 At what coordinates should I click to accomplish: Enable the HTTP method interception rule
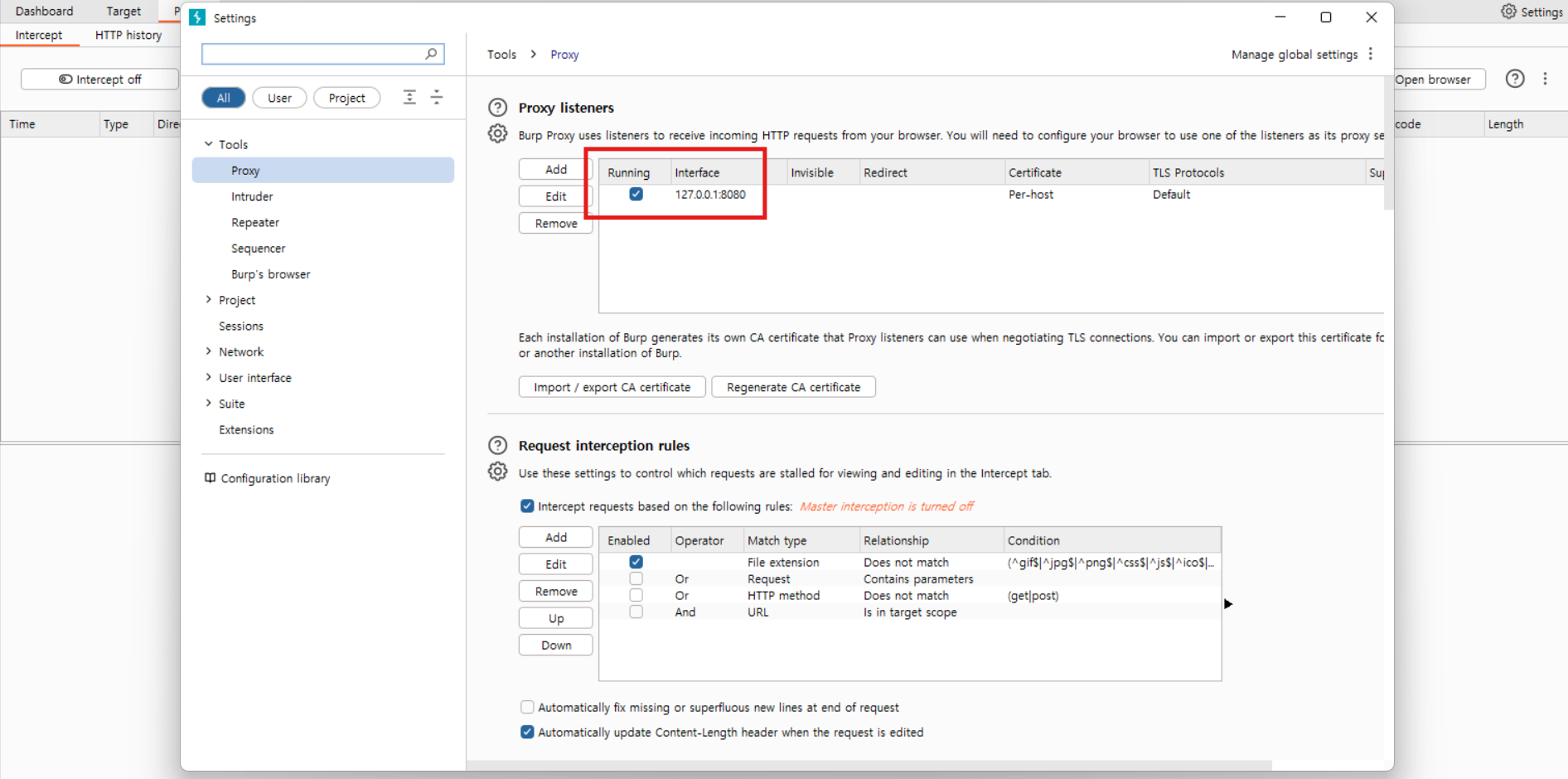636,595
